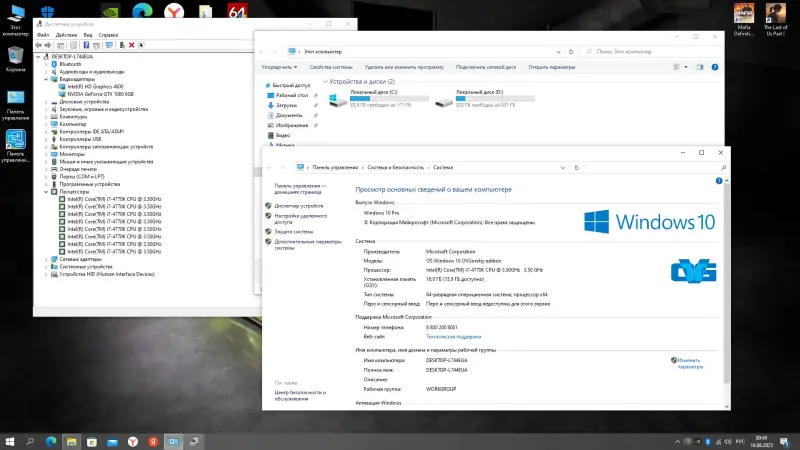Open the Windows Start menu
This screenshot has width=800, height=450.
pyautogui.click(x=9, y=441)
